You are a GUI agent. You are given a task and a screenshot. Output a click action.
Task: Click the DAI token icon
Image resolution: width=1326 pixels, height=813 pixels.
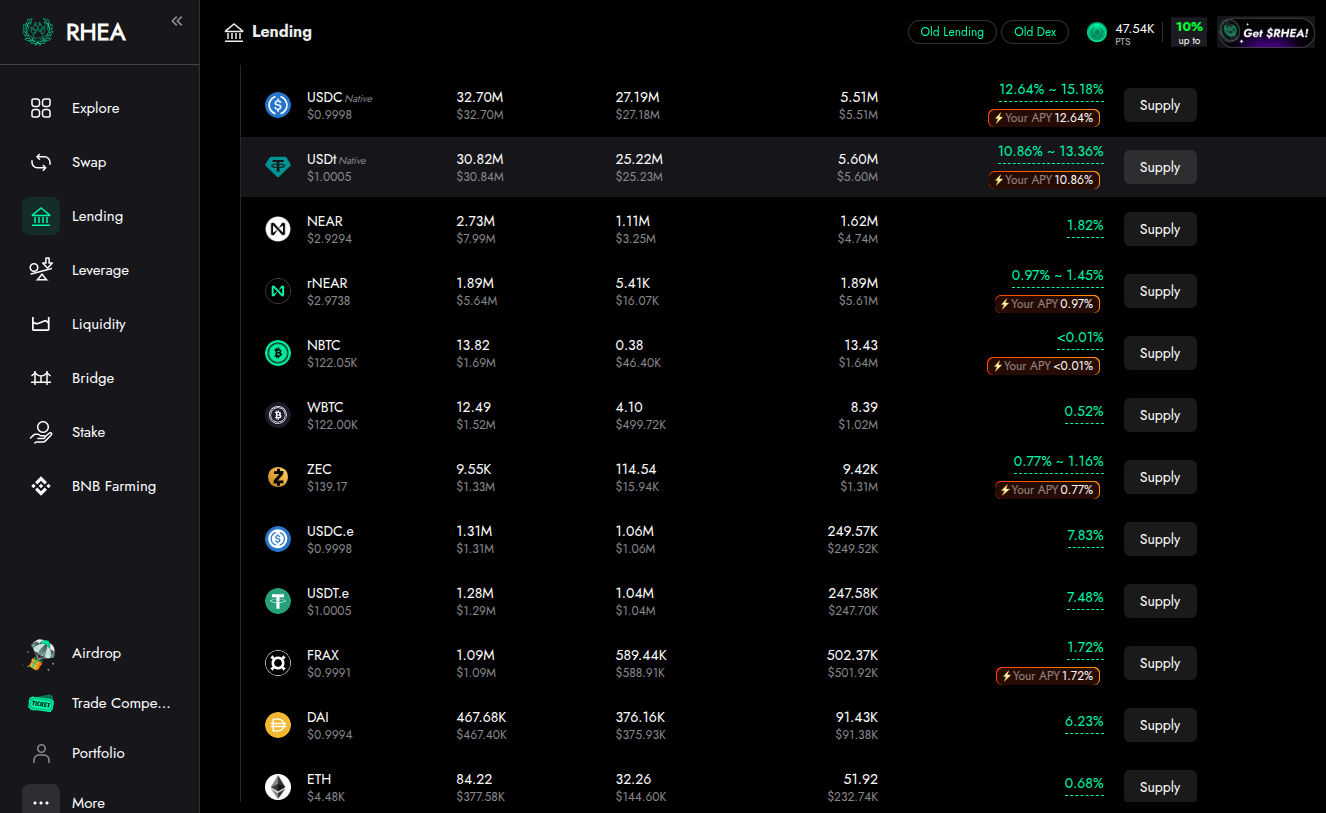(278, 725)
